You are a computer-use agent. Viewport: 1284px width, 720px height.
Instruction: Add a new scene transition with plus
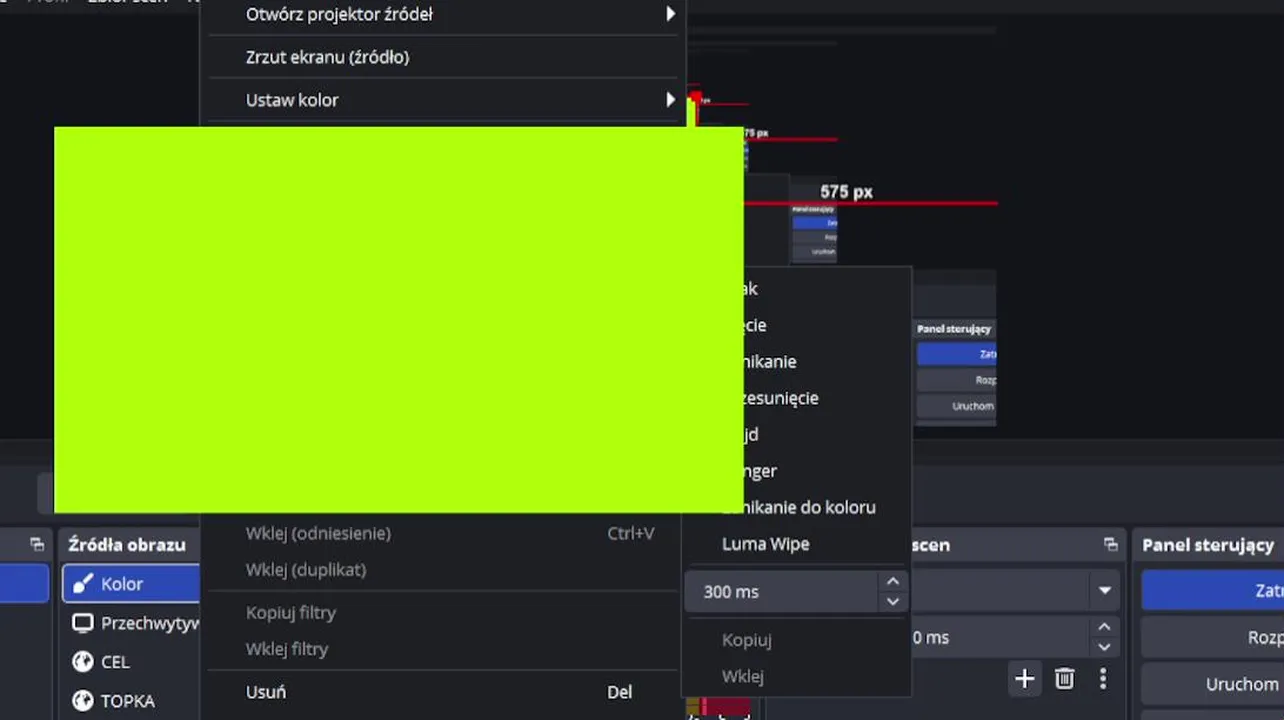tap(1024, 680)
